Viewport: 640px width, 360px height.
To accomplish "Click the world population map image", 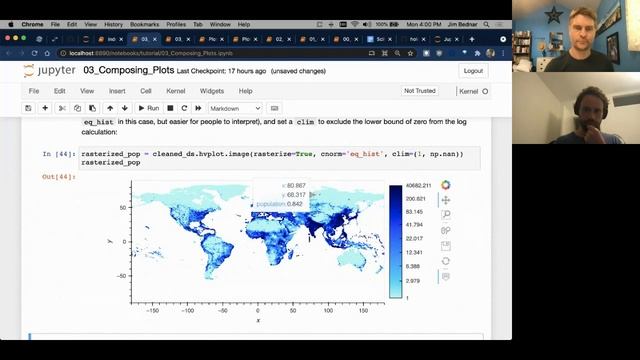I will point(258,242).
